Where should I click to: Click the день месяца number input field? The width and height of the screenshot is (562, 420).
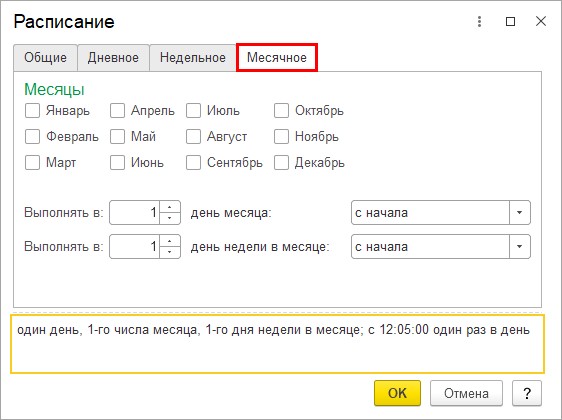coord(135,213)
